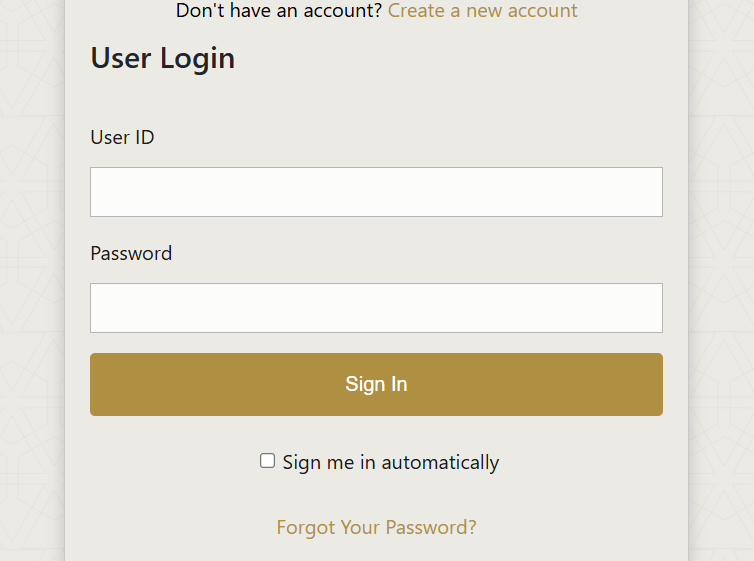Place the cursor in the empty User ID box
Image resolution: width=754 pixels, height=561 pixels.
tap(376, 192)
